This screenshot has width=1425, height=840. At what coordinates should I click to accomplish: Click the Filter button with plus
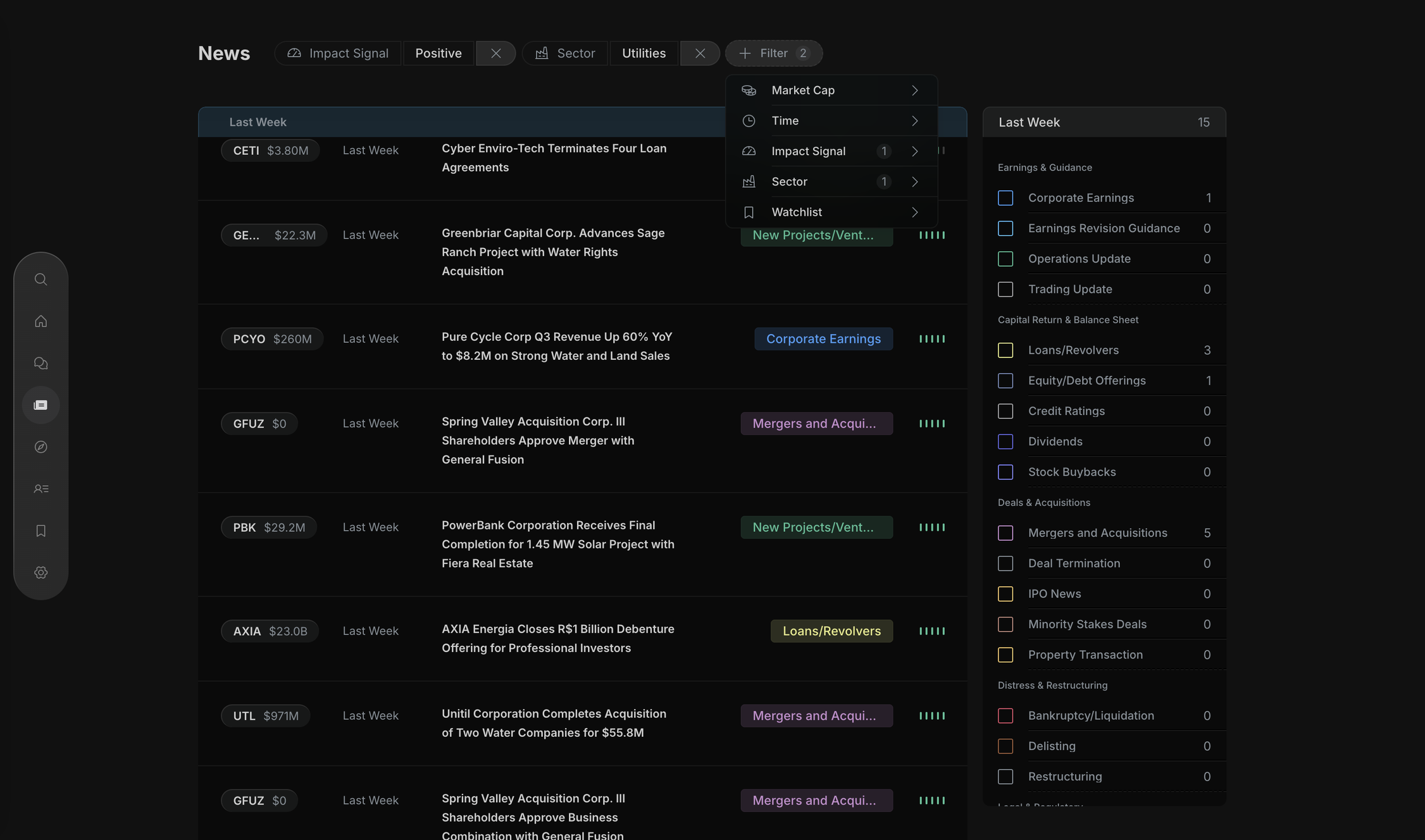pos(774,53)
